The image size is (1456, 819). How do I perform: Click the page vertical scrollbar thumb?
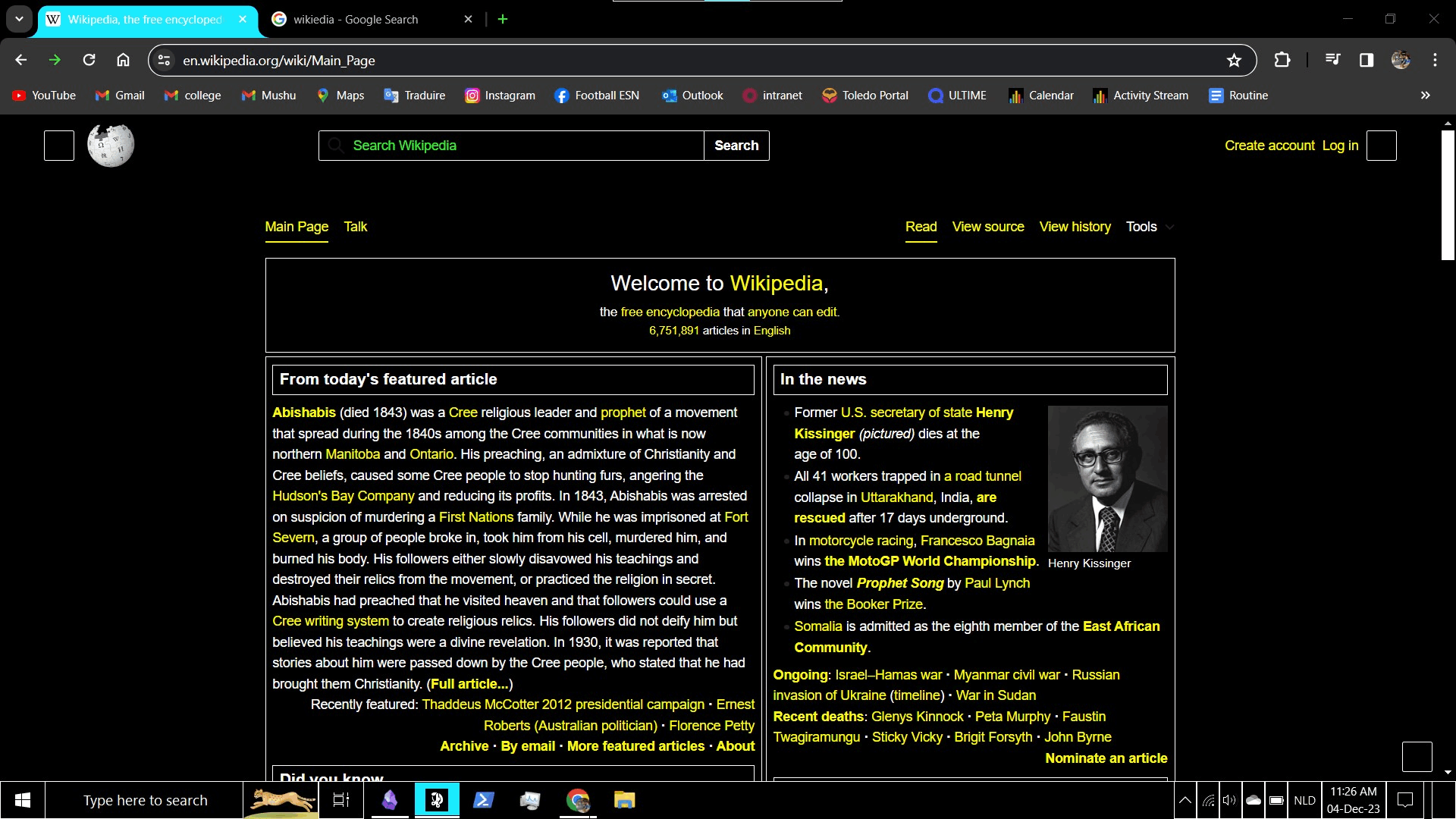(1448, 195)
